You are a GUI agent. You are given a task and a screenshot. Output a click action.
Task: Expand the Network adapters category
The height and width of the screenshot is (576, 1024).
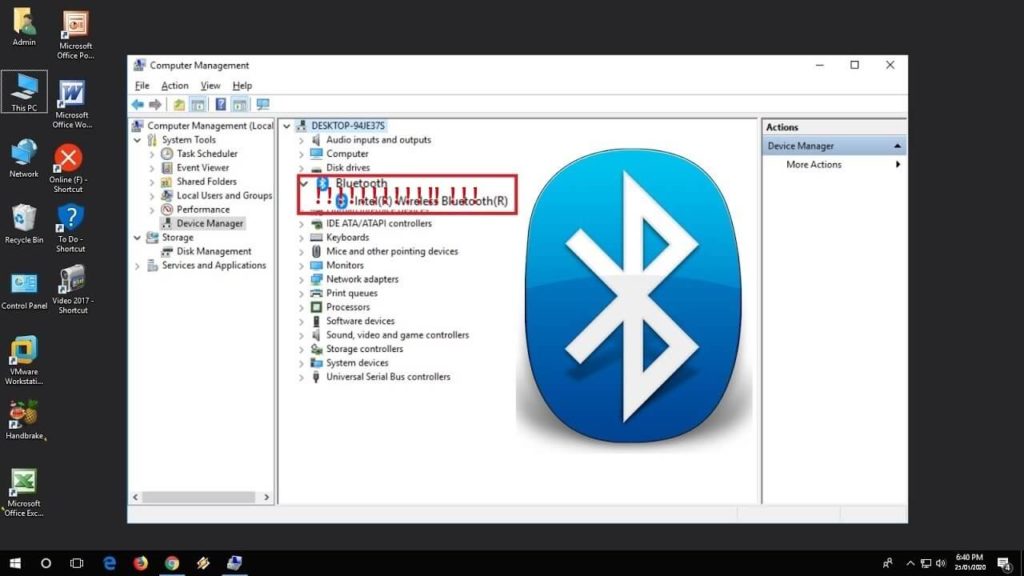tap(301, 280)
